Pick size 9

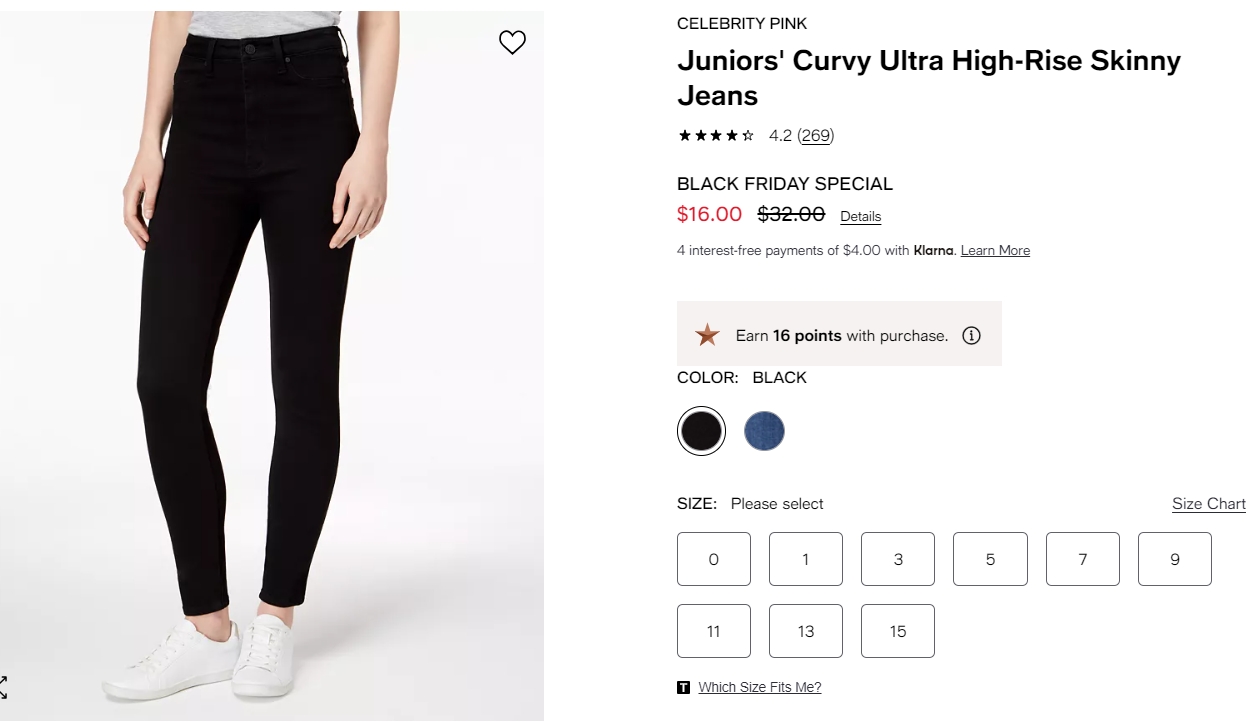pyautogui.click(x=1175, y=559)
